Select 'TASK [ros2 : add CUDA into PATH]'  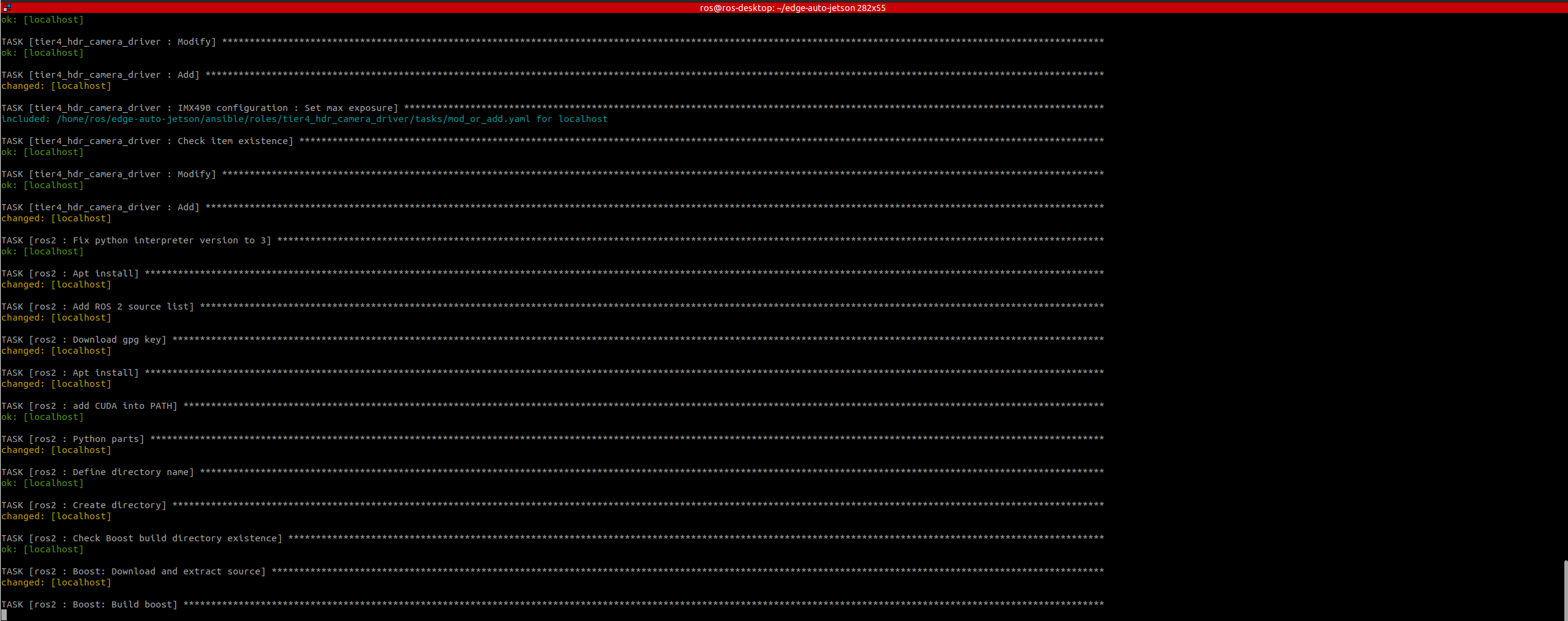89,406
